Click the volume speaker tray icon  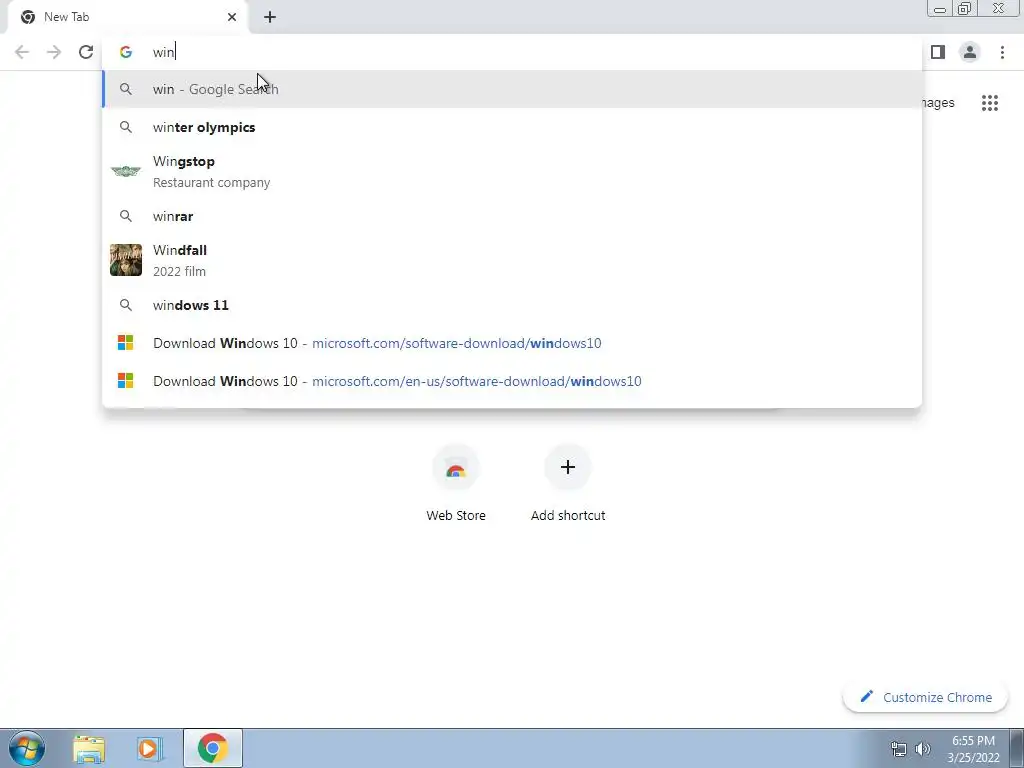(923, 749)
